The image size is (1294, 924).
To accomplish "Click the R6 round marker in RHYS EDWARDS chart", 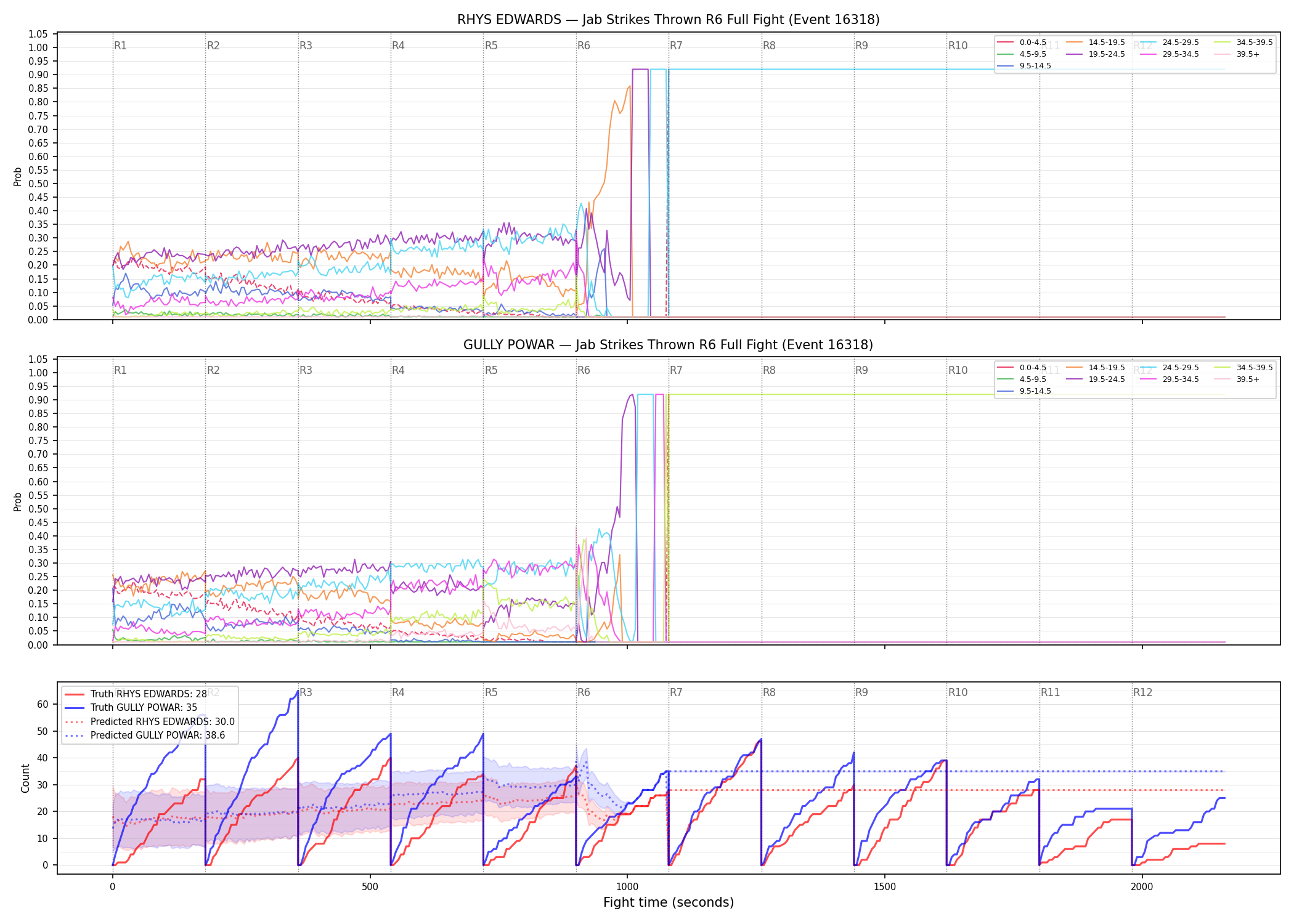I will coord(584,46).
